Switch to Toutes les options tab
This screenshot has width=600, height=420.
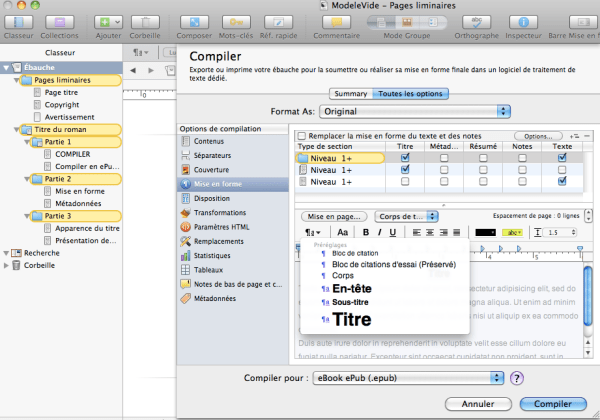point(410,94)
